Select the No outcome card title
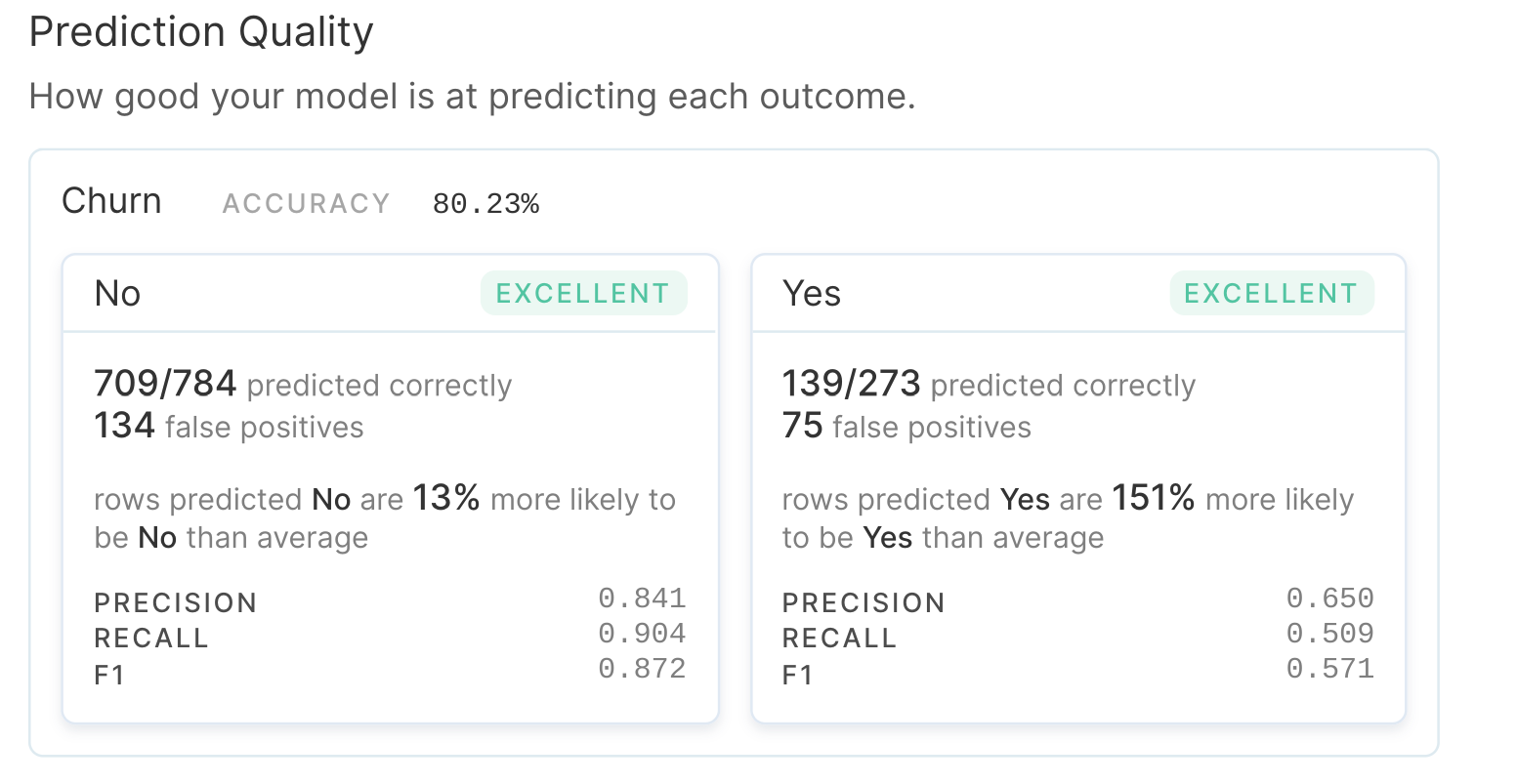The image size is (1517, 784). (x=117, y=294)
